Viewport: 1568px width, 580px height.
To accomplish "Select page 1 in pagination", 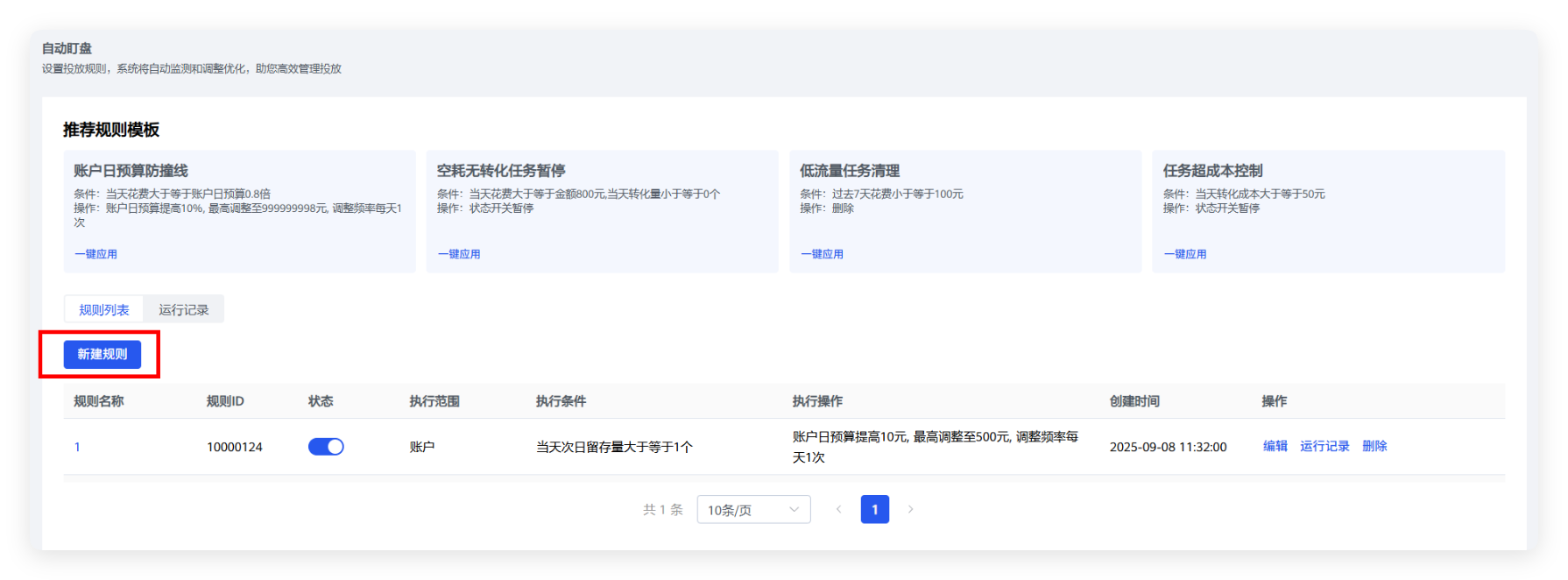I will click(875, 509).
